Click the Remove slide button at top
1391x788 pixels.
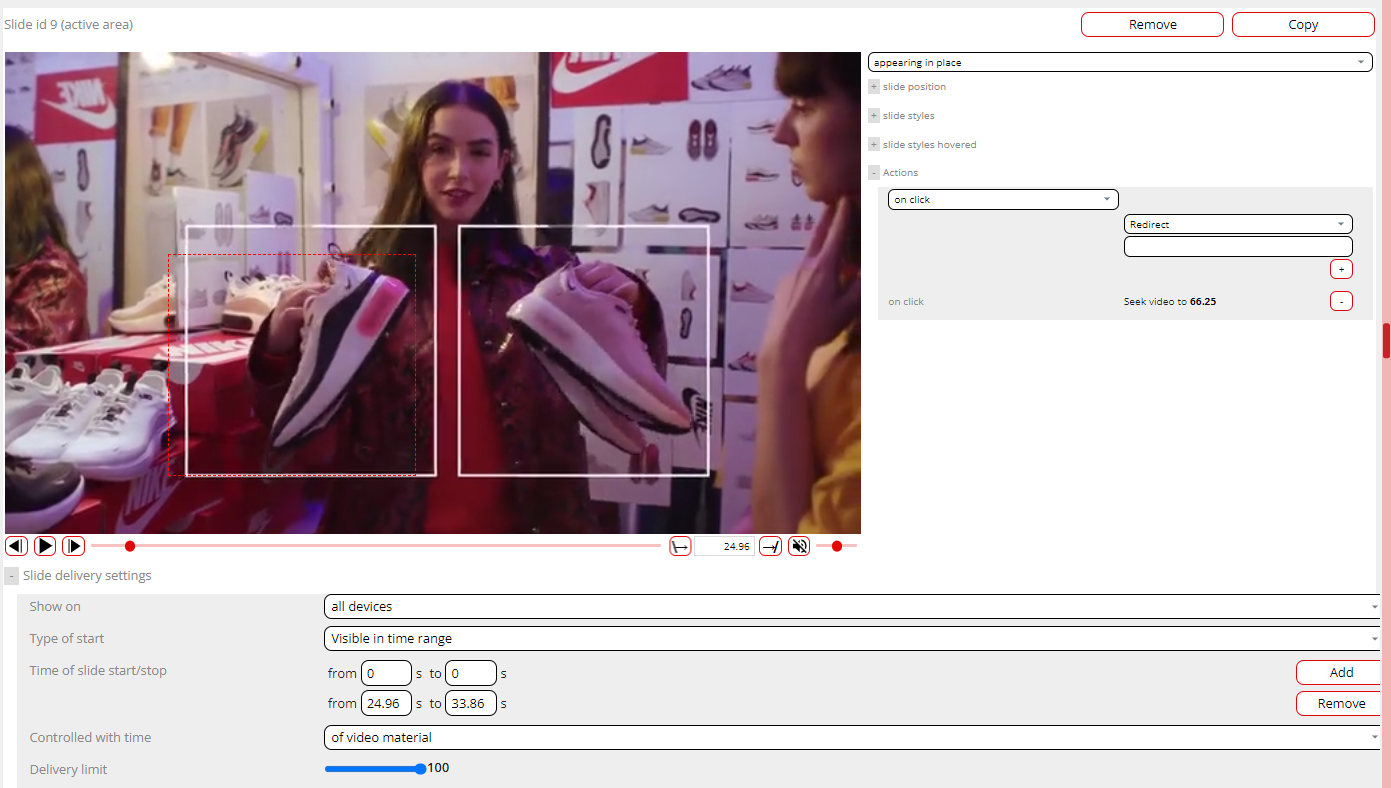1152,25
